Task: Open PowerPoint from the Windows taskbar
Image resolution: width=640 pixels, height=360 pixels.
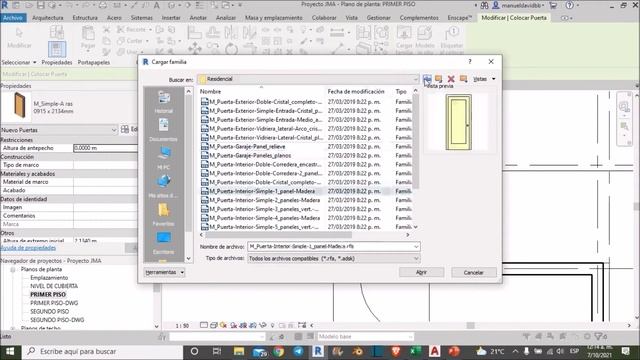Action: [x=454, y=351]
